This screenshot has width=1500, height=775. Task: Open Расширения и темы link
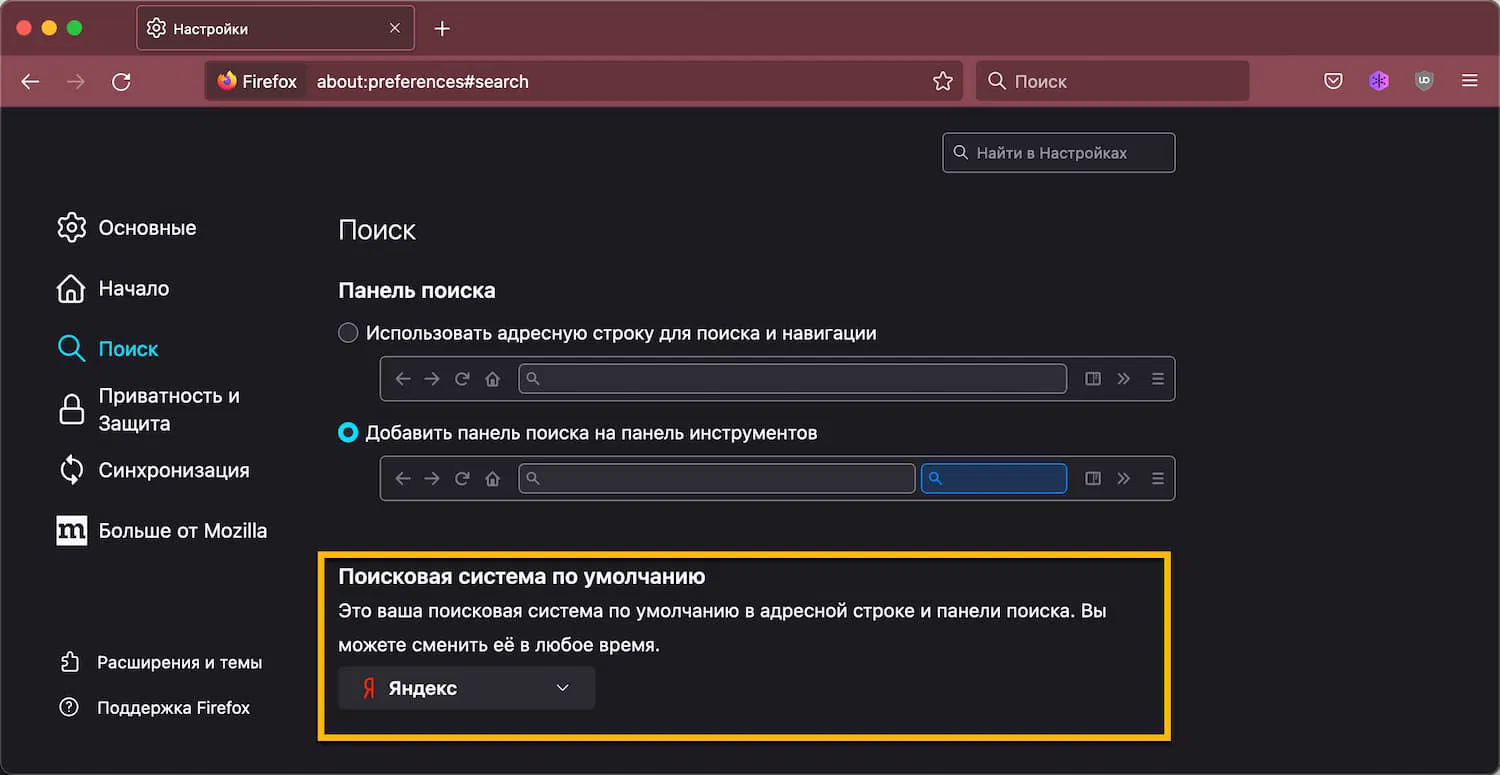click(161, 663)
